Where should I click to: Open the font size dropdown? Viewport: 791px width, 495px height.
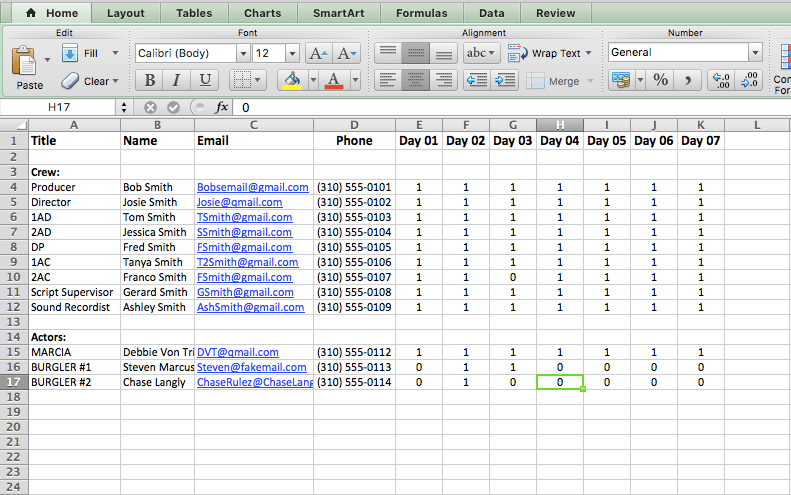(293, 53)
